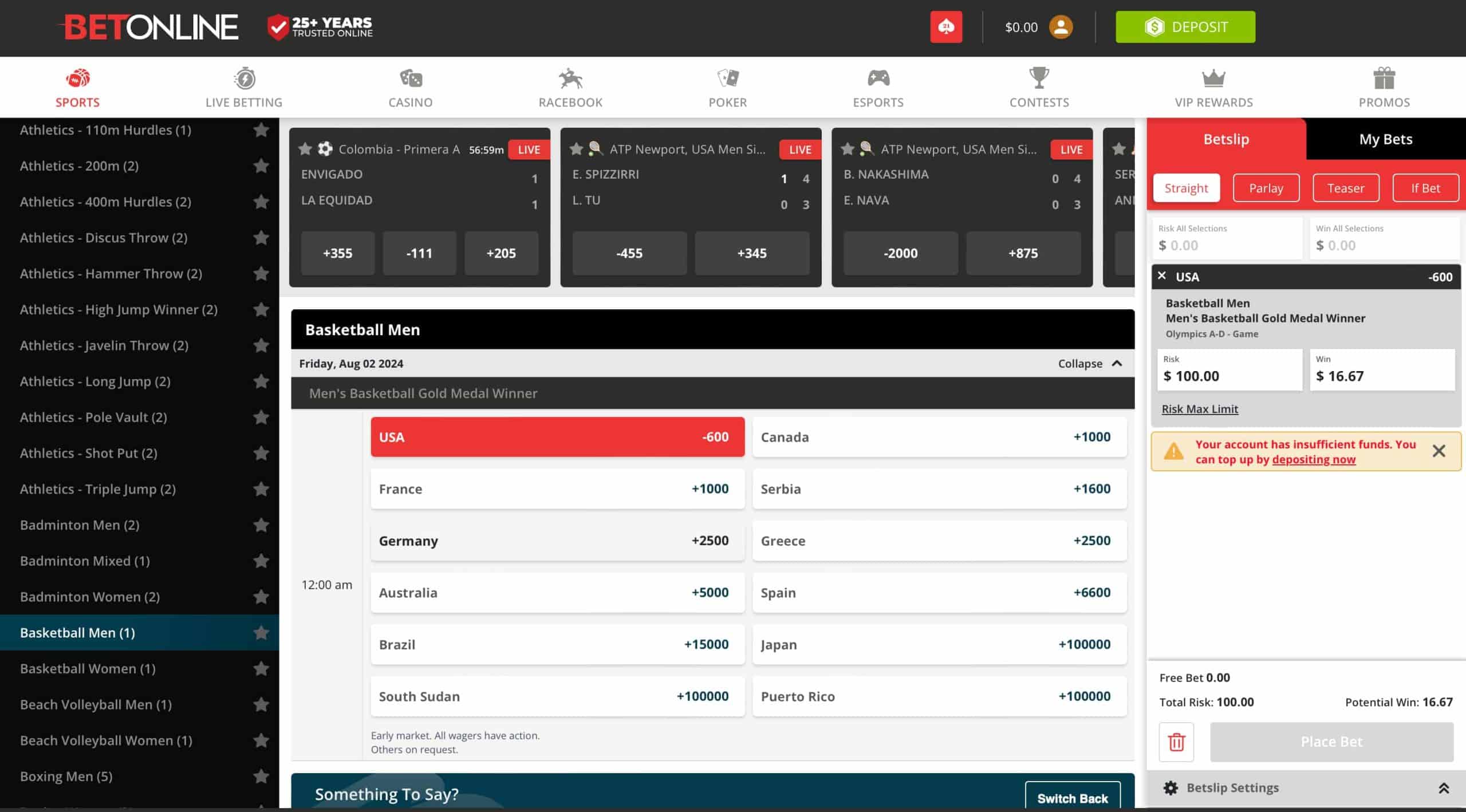Screen dimensions: 1466x812
Task: Favorite the Colombia Primera A match
Action: pyautogui.click(x=305, y=149)
